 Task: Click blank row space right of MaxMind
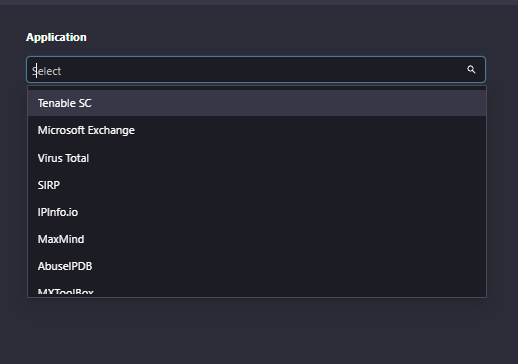point(285,239)
